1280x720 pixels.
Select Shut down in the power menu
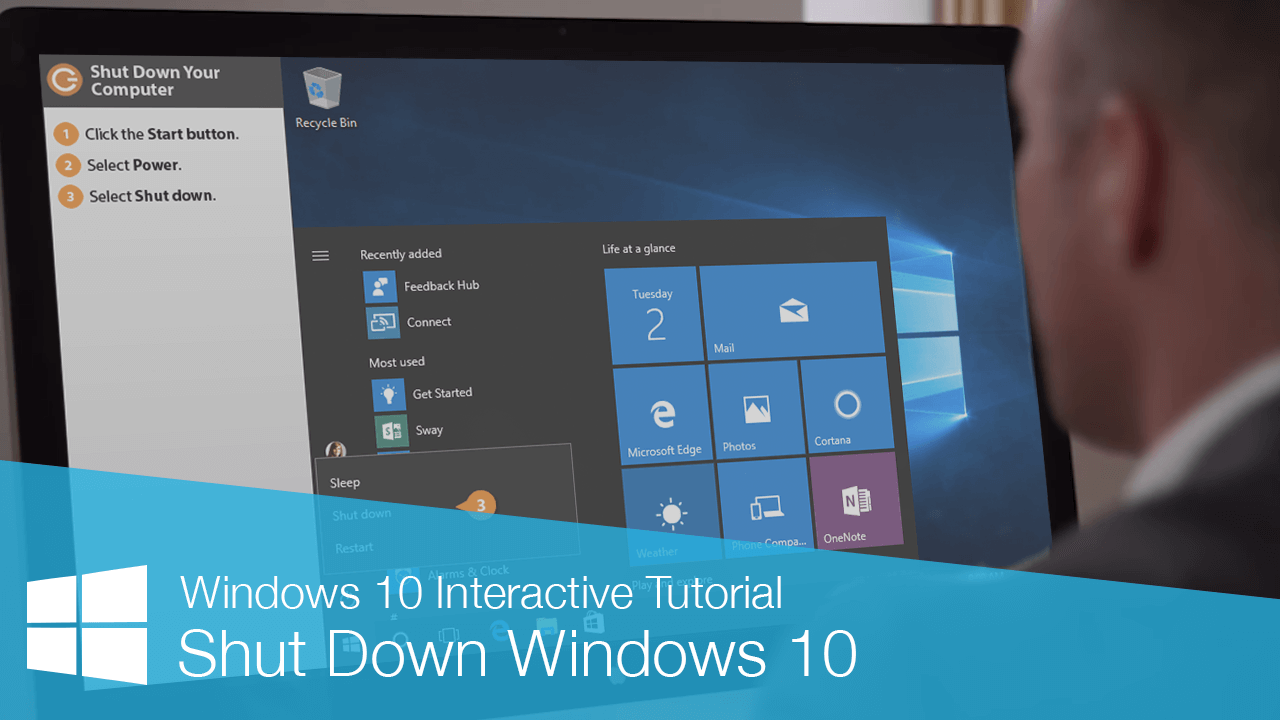(362, 515)
